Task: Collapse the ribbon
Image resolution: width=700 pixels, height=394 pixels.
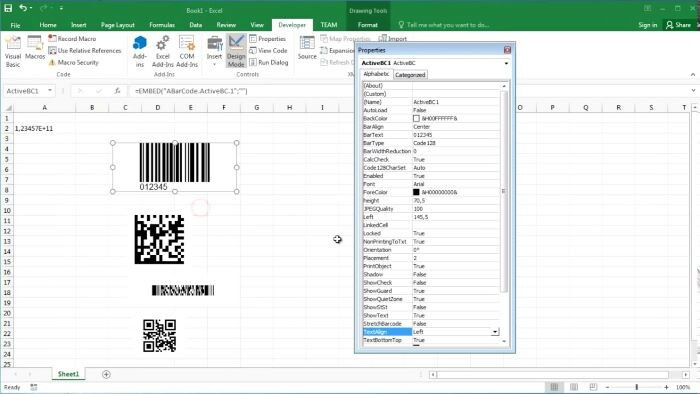Action: click(x=693, y=75)
